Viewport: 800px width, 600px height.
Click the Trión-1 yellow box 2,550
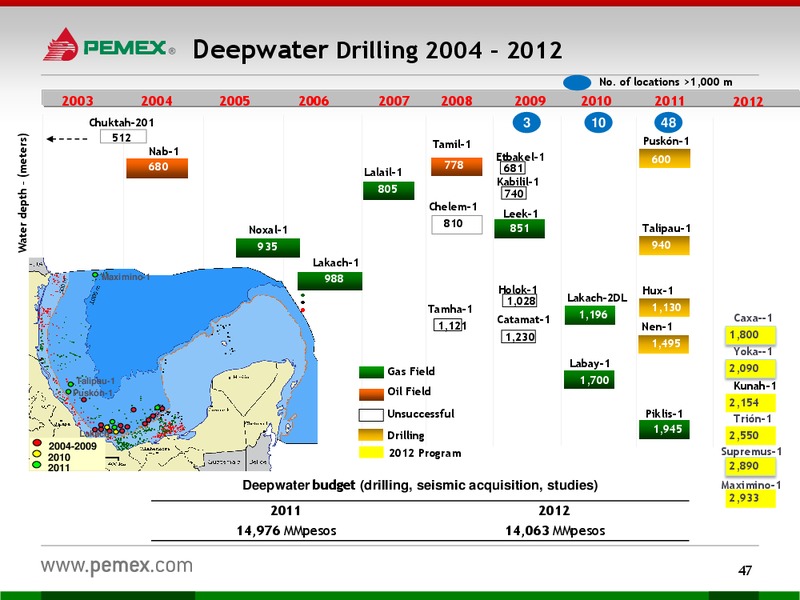click(x=750, y=435)
